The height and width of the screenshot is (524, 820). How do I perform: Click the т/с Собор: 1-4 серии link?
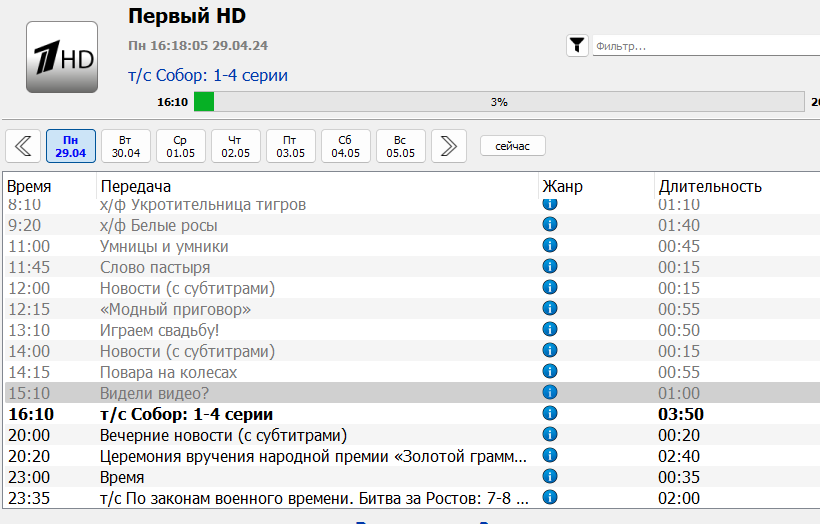coord(208,76)
